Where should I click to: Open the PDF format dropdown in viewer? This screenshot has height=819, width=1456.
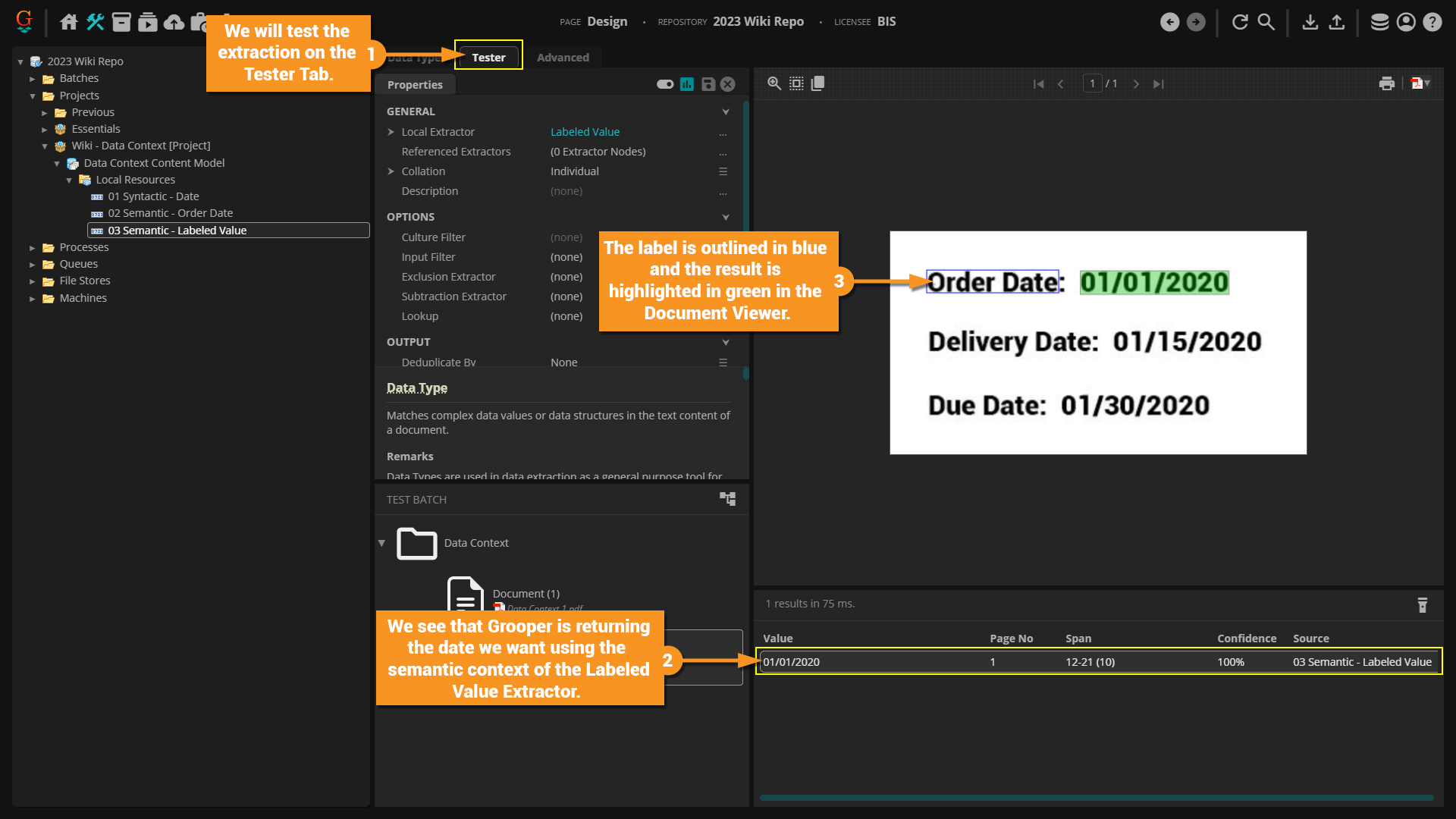1420,83
